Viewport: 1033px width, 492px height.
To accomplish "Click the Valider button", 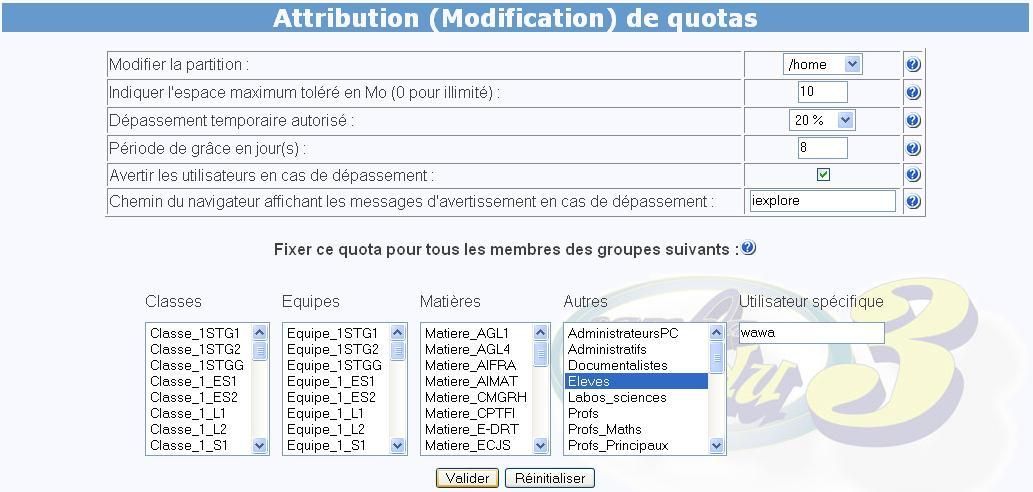I will point(467,478).
